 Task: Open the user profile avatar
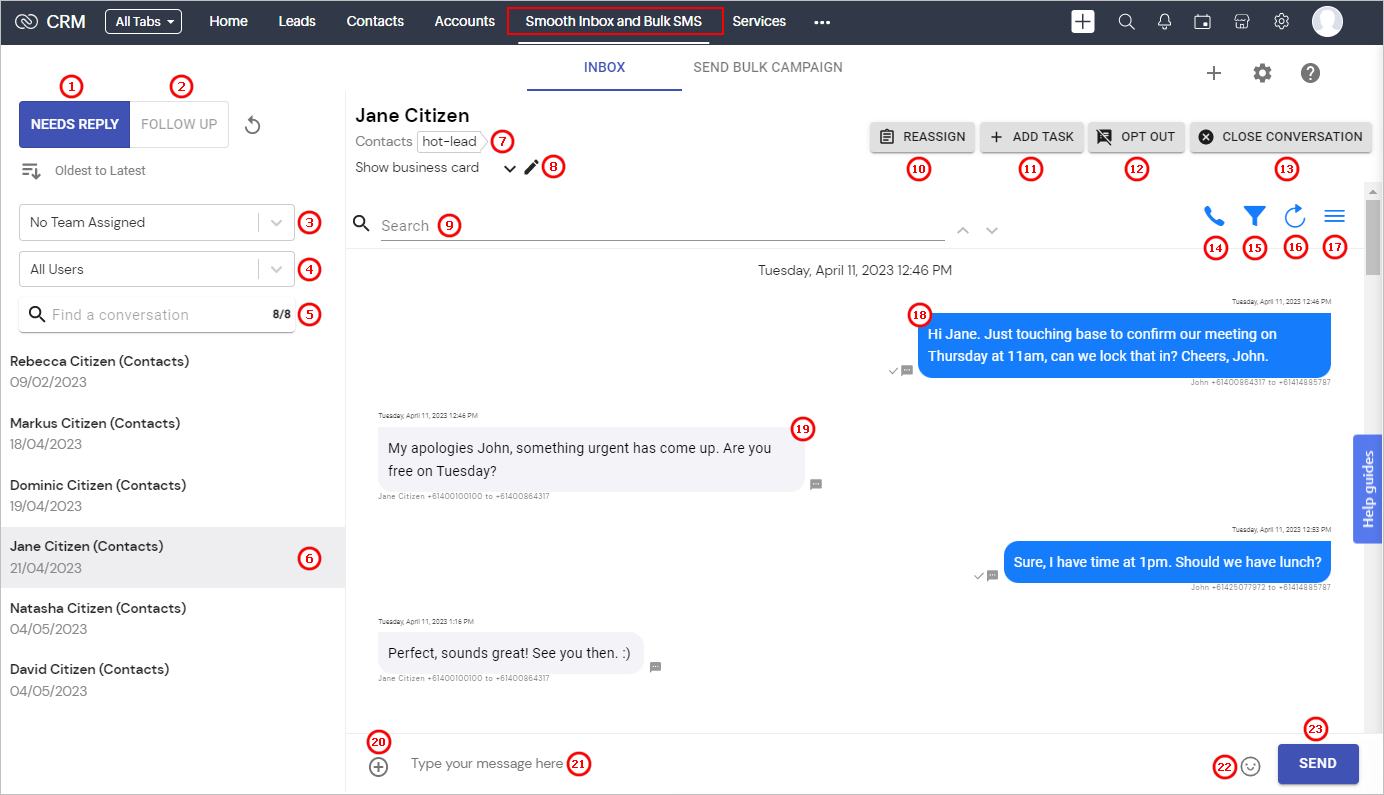1327,21
